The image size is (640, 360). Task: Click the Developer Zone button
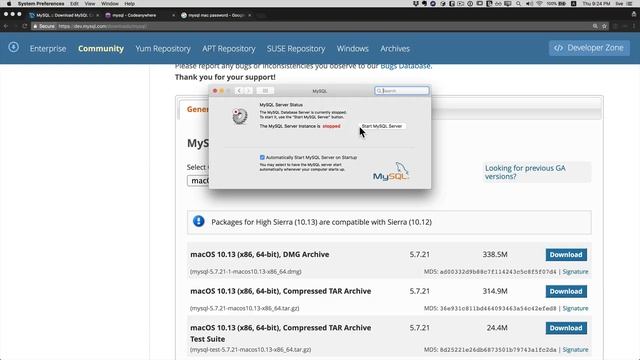coord(589,48)
